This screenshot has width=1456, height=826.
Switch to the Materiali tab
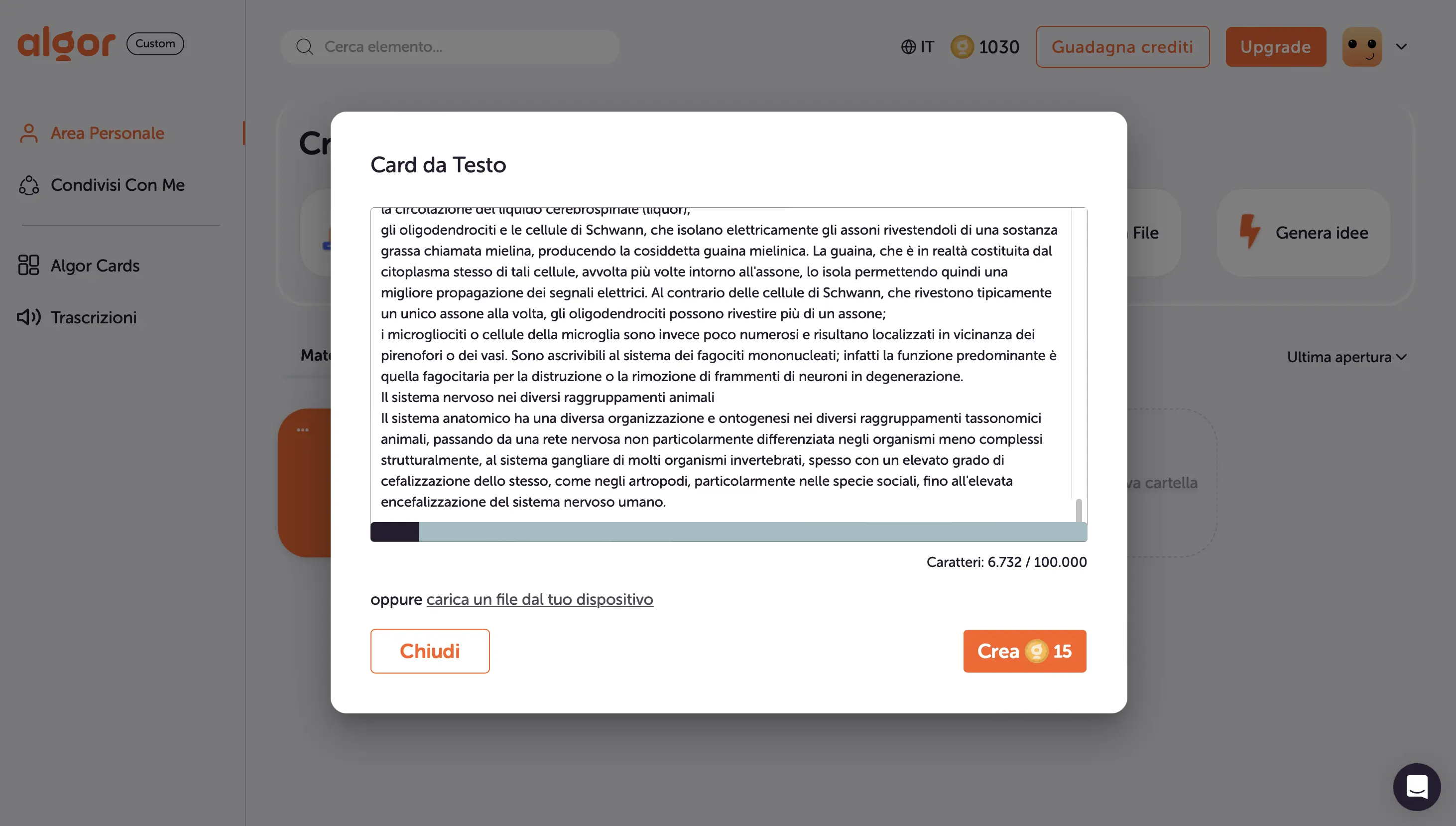tap(315, 355)
